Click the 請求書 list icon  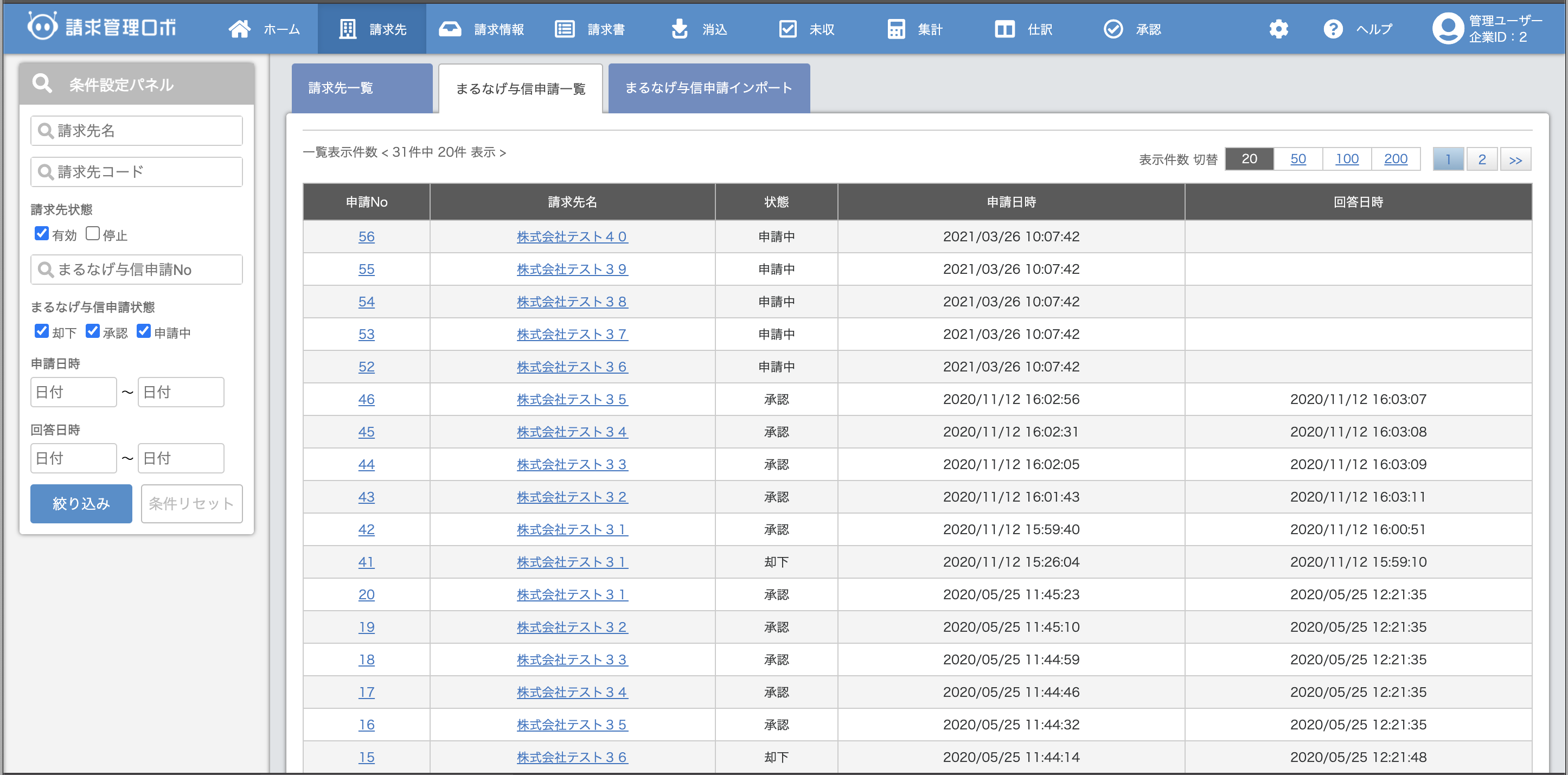(x=565, y=29)
